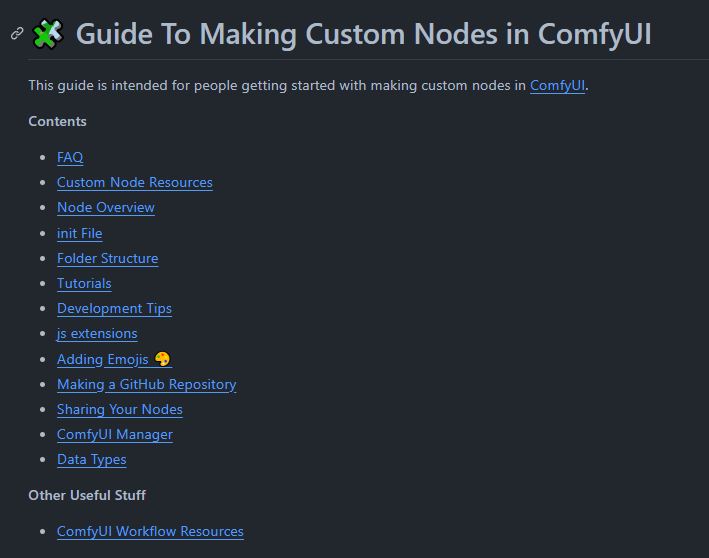The image size is (709, 558).
Task: Jump to Sharing Your Nodes
Action: (x=119, y=409)
